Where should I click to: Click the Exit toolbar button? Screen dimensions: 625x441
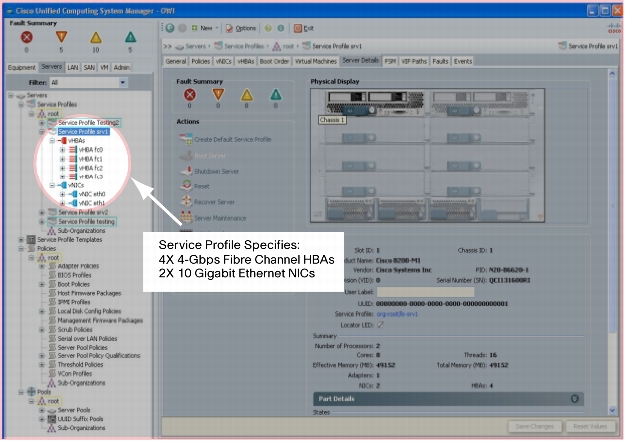[304, 28]
